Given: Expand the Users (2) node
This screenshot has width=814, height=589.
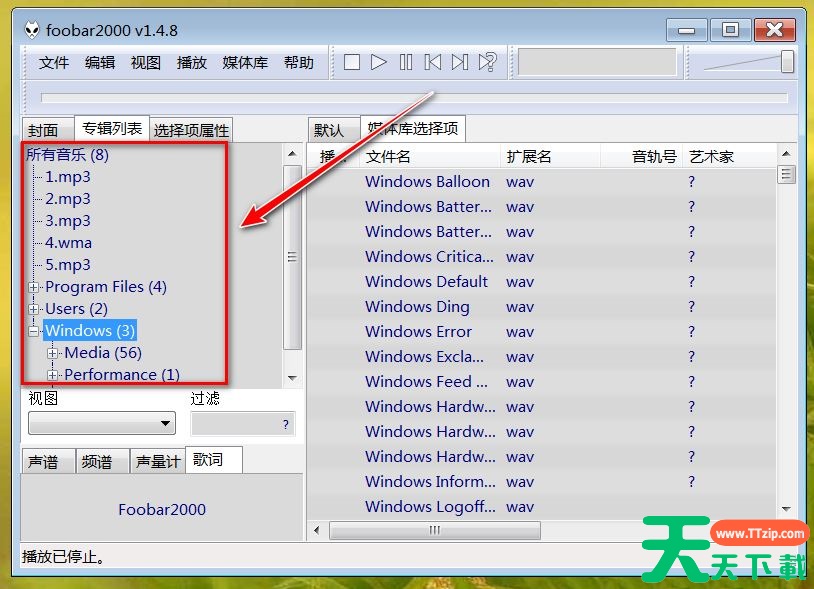Looking at the screenshot, I should 33,309.
